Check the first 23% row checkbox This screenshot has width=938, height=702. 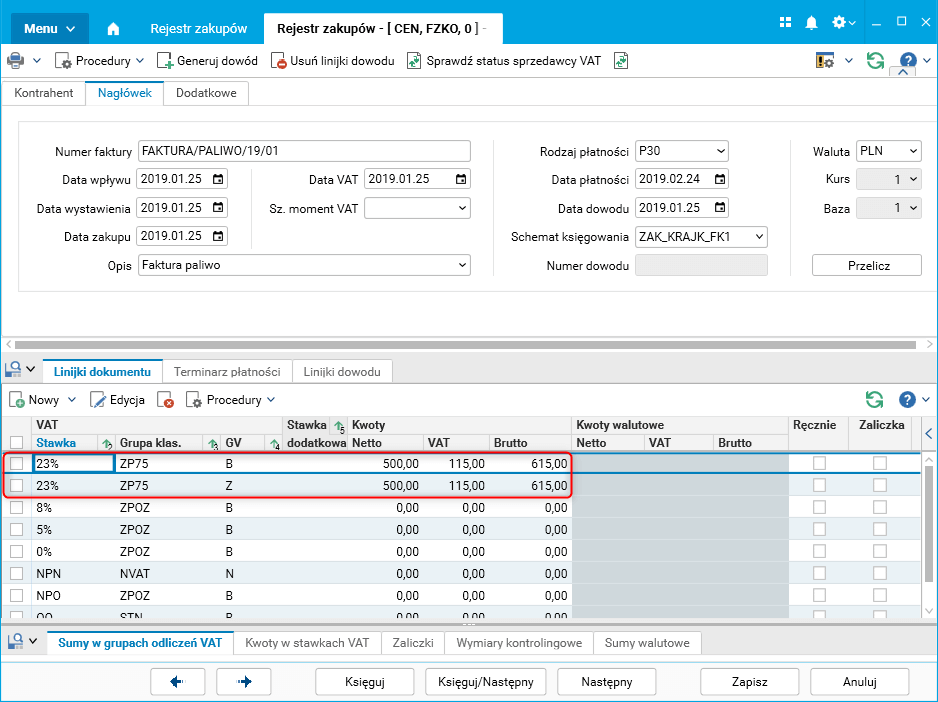tap(16, 463)
